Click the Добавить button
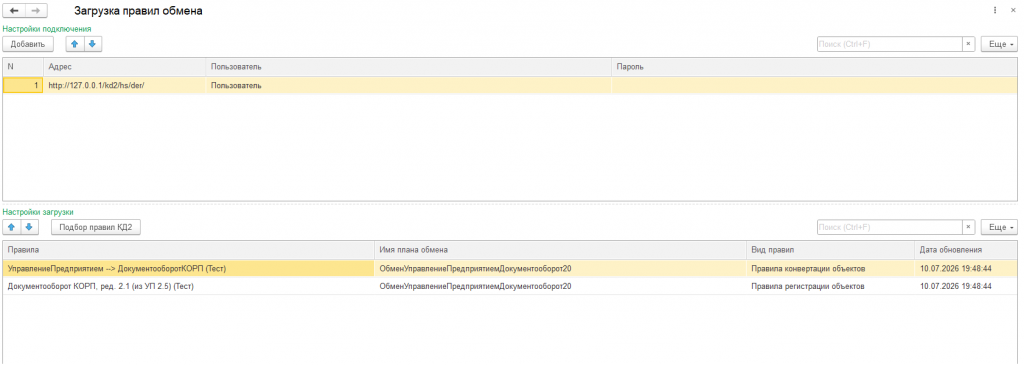The image size is (1024, 365). click(28, 44)
